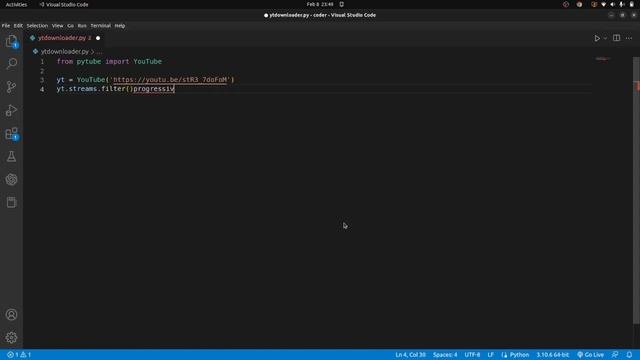Open the editor More Actions ellipsis
The width and height of the screenshot is (640, 360).
[x=629, y=38]
